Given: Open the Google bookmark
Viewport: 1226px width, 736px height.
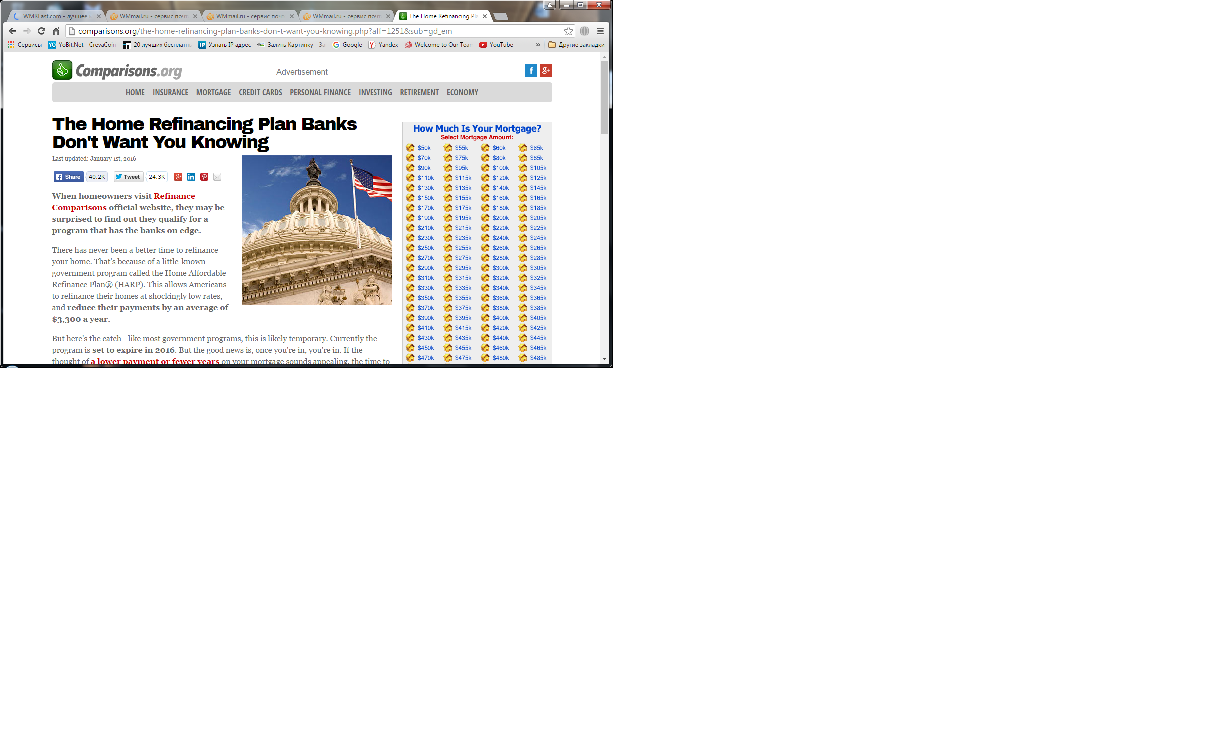Looking at the screenshot, I should (347, 44).
